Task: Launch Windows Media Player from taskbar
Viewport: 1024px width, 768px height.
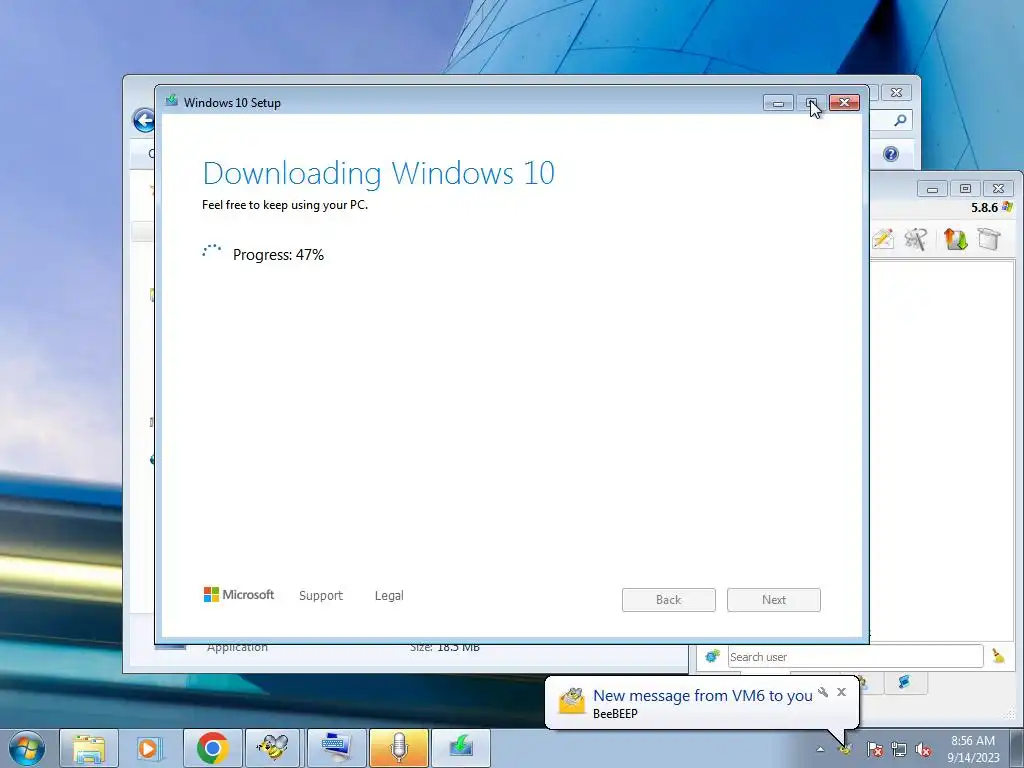Action: pos(148,748)
